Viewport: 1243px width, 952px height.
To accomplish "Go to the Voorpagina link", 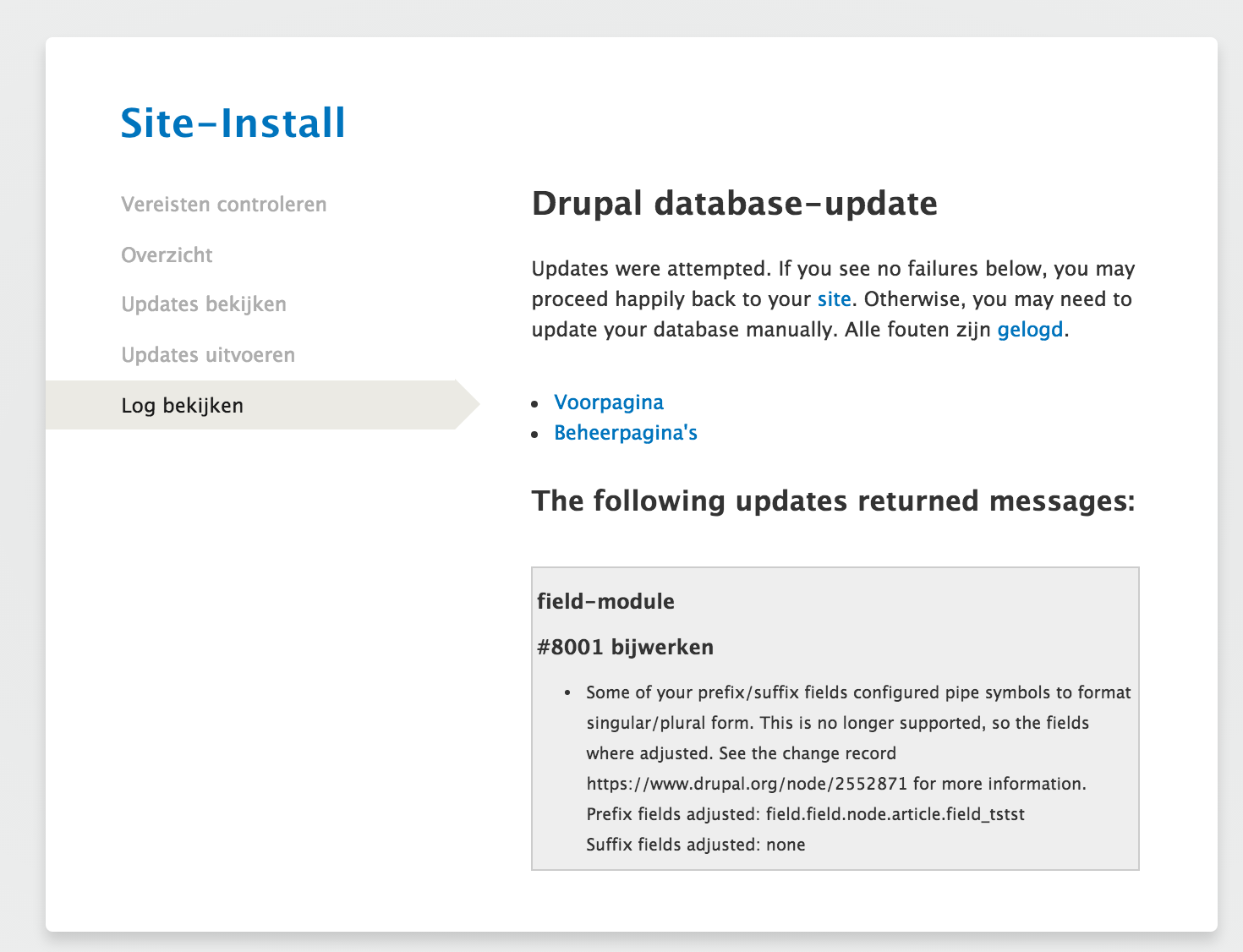I will (609, 402).
